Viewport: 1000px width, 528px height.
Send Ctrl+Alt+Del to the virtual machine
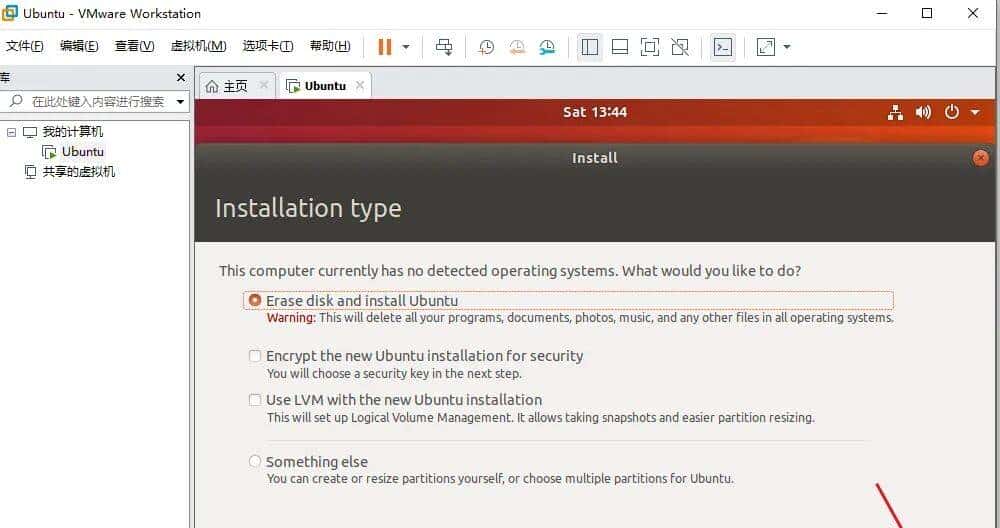[x=444, y=47]
